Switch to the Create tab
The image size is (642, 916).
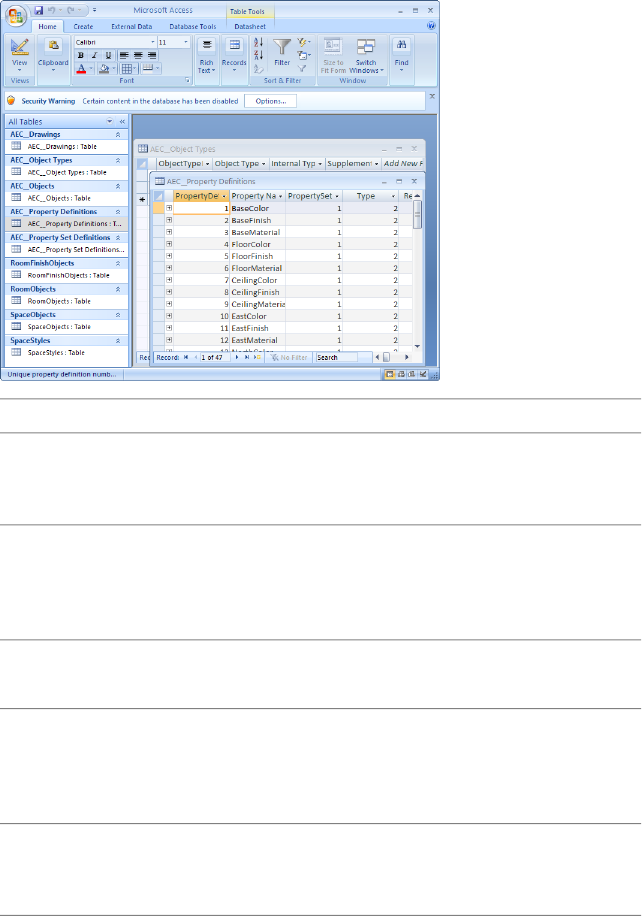tap(83, 26)
